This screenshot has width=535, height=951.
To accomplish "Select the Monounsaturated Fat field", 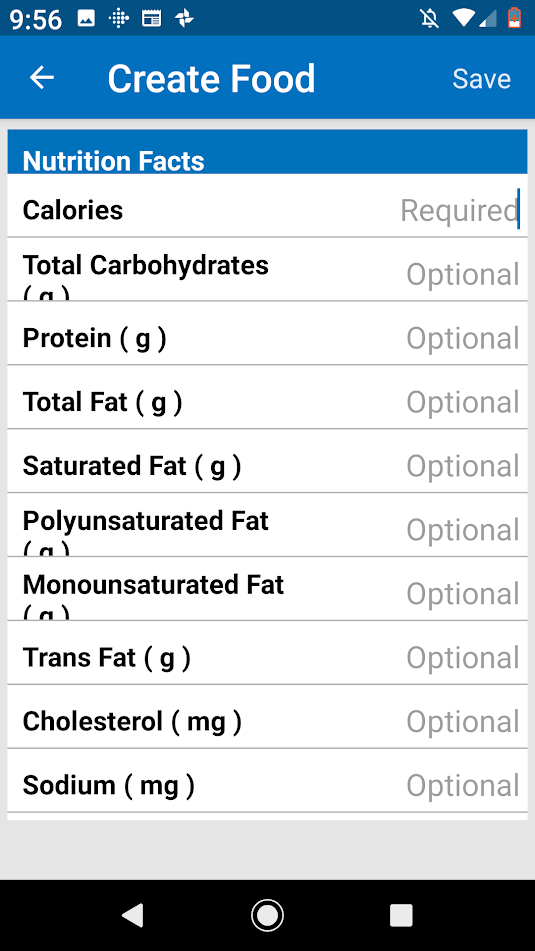I will coord(268,589).
